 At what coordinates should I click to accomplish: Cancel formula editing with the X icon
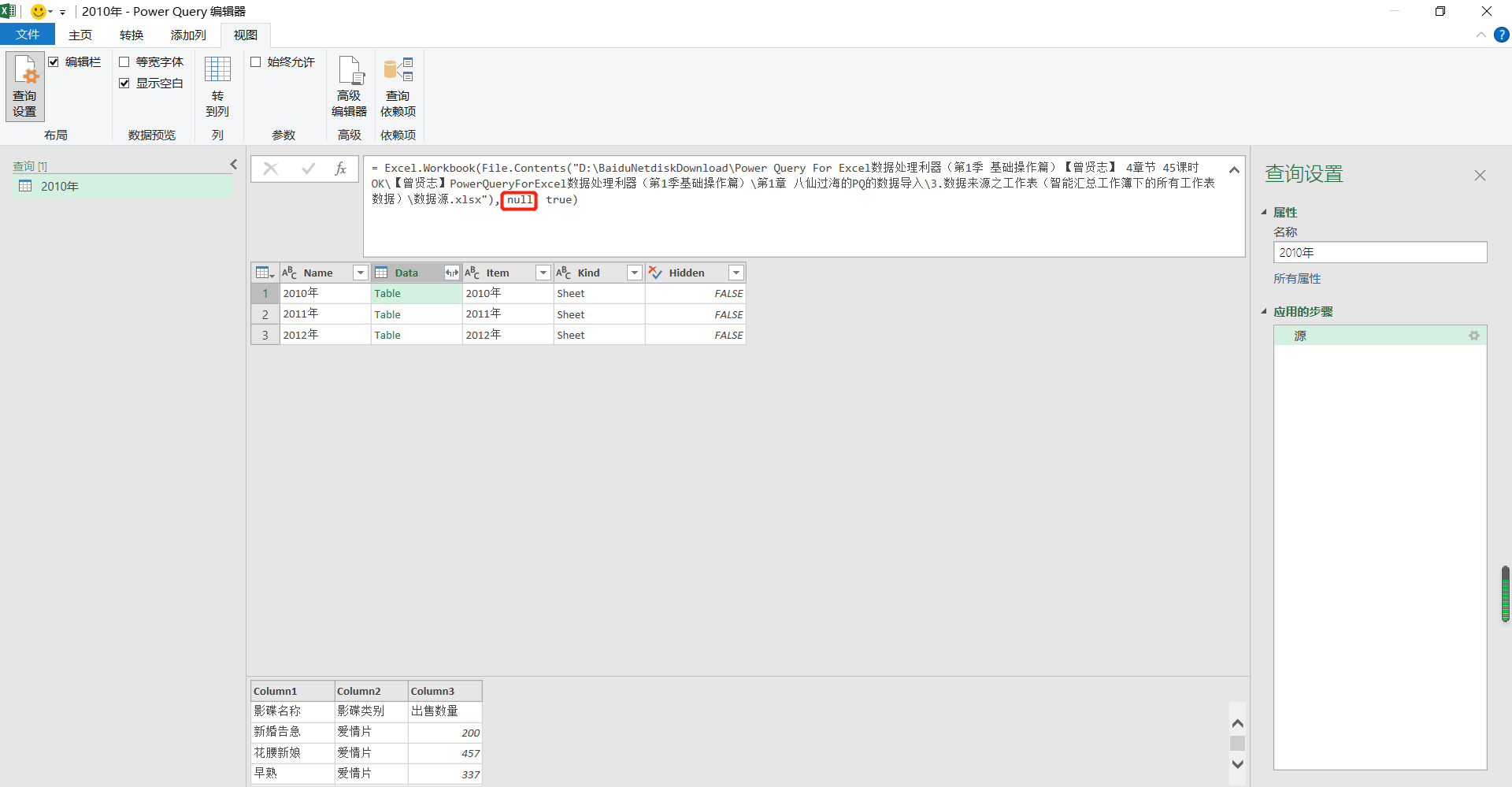[x=270, y=168]
